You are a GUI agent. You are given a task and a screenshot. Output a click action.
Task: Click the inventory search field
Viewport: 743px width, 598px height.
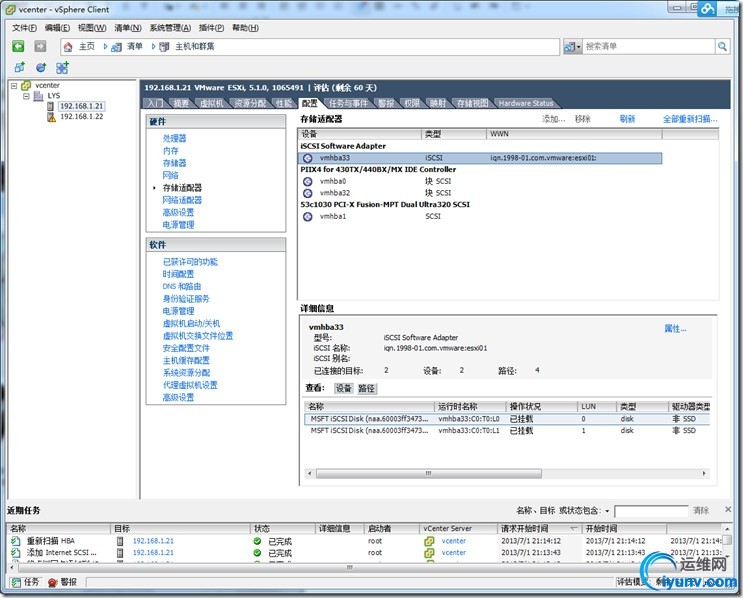(x=648, y=46)
